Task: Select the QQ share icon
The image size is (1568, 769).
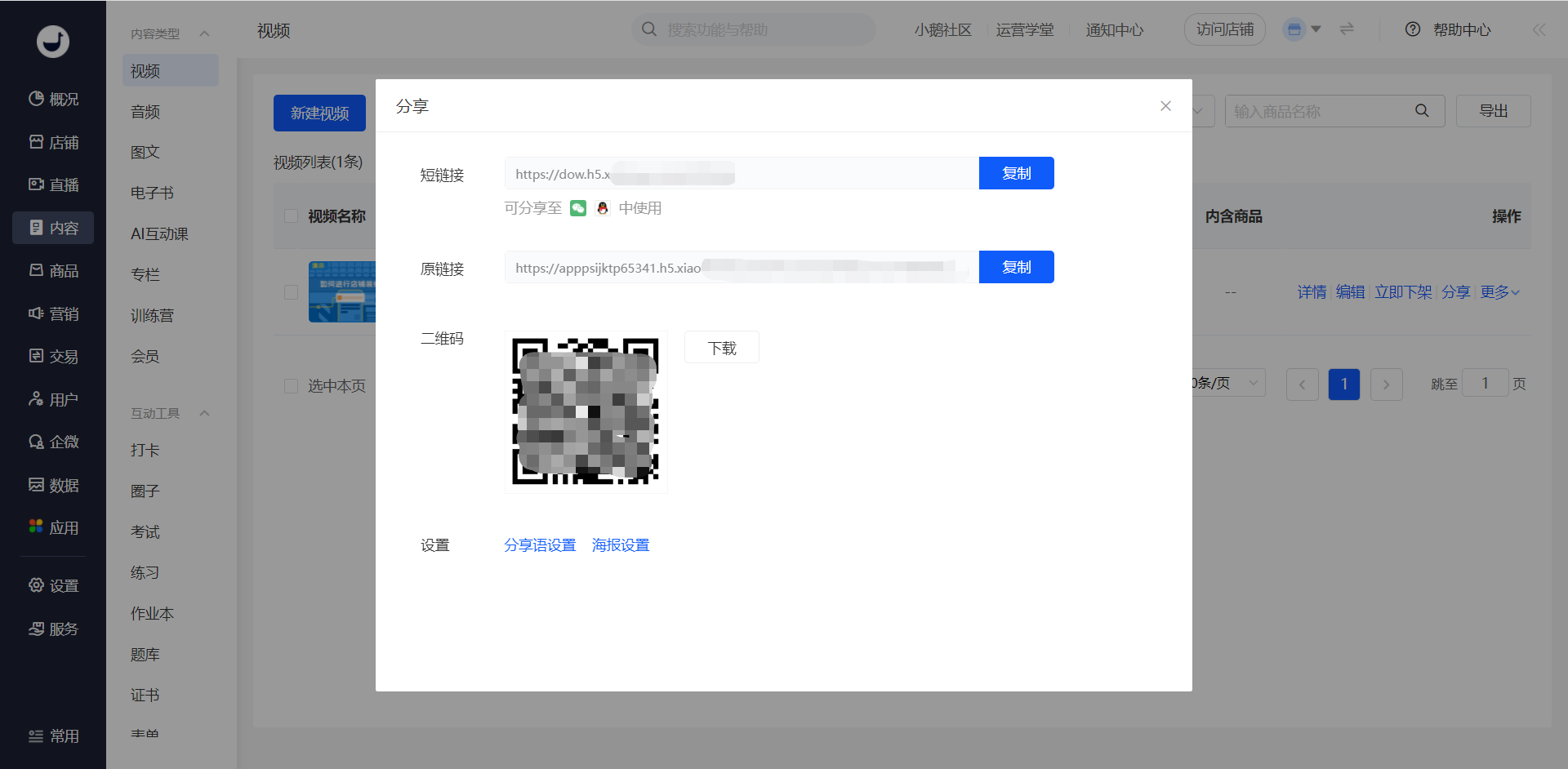Action: 603,208
